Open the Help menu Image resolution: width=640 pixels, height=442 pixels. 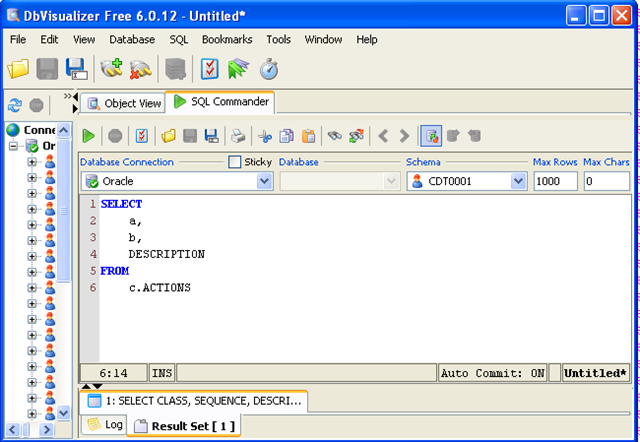(x=367, y=40)
